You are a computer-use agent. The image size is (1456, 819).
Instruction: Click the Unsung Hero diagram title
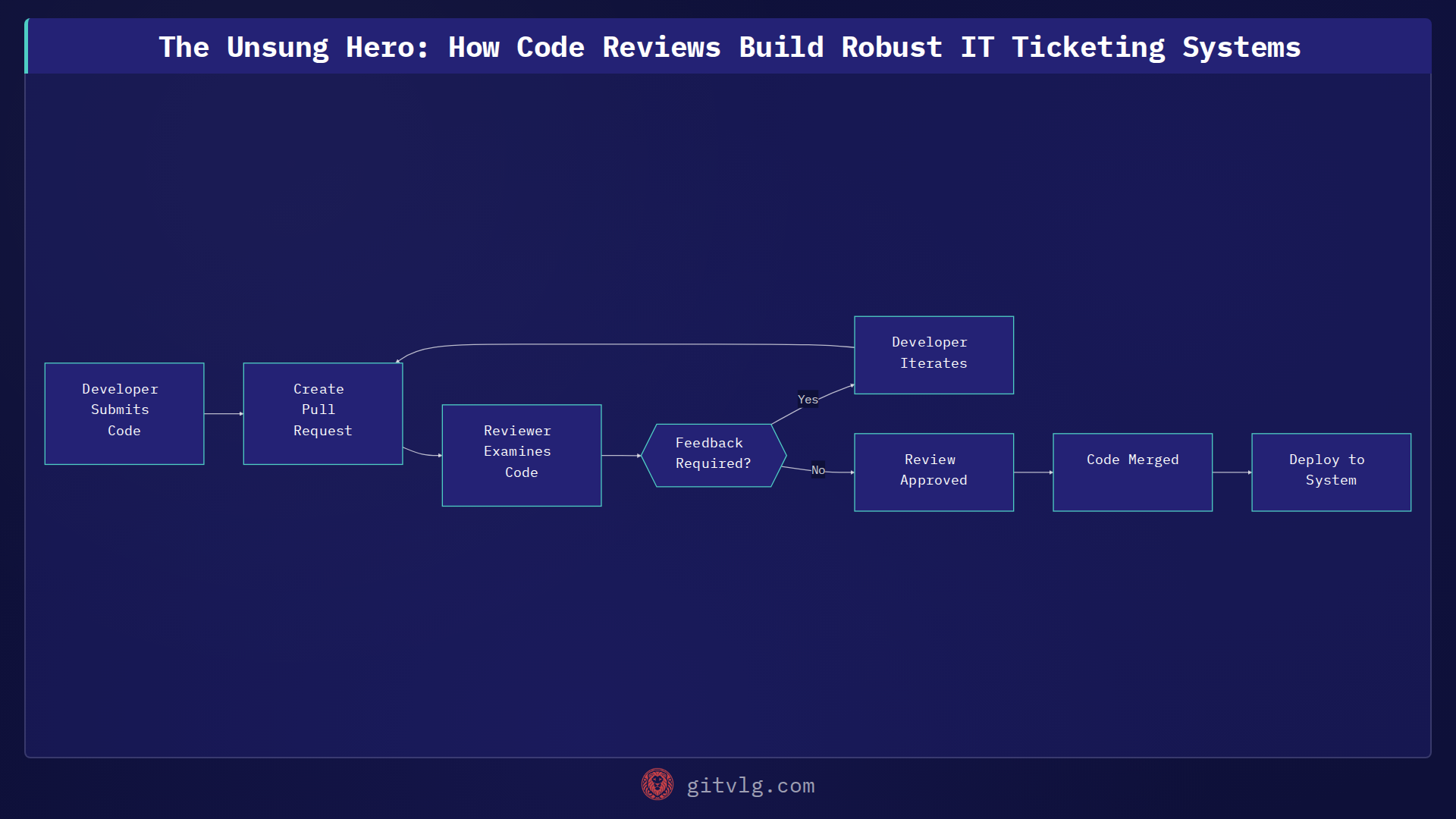click(x=730, y=47)
